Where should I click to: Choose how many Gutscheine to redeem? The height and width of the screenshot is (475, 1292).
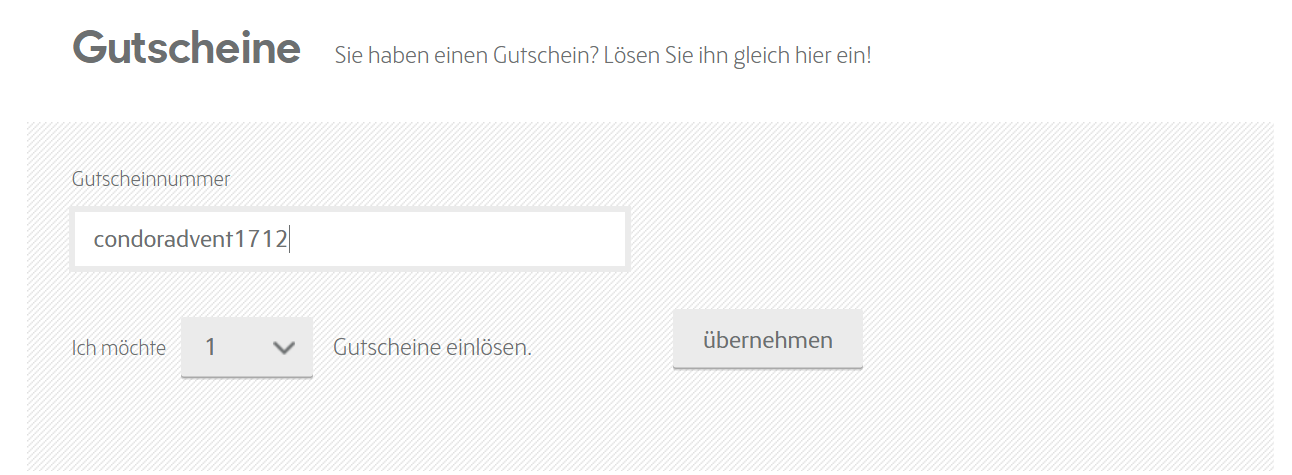(247, 347)
